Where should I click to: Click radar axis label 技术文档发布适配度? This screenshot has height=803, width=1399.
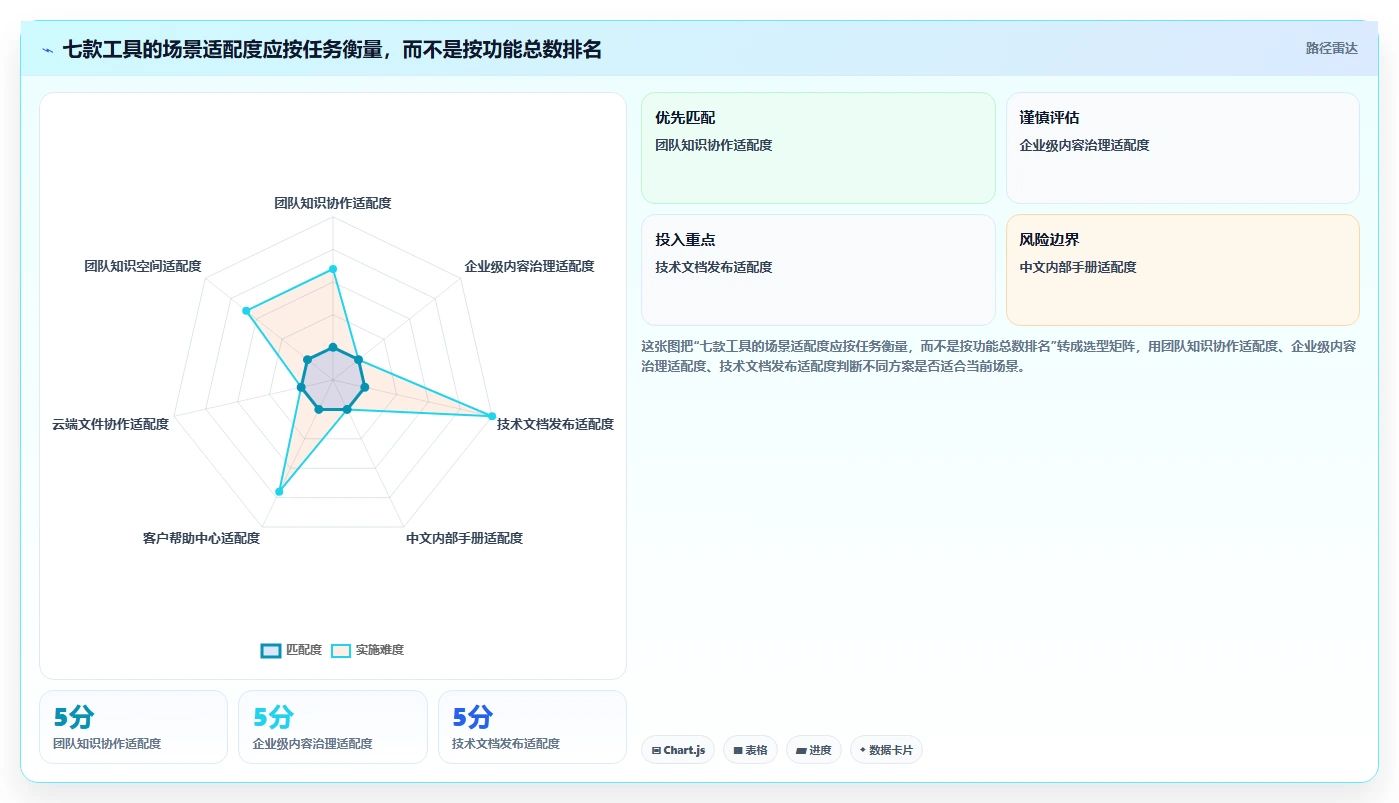(x=555, y=424)
